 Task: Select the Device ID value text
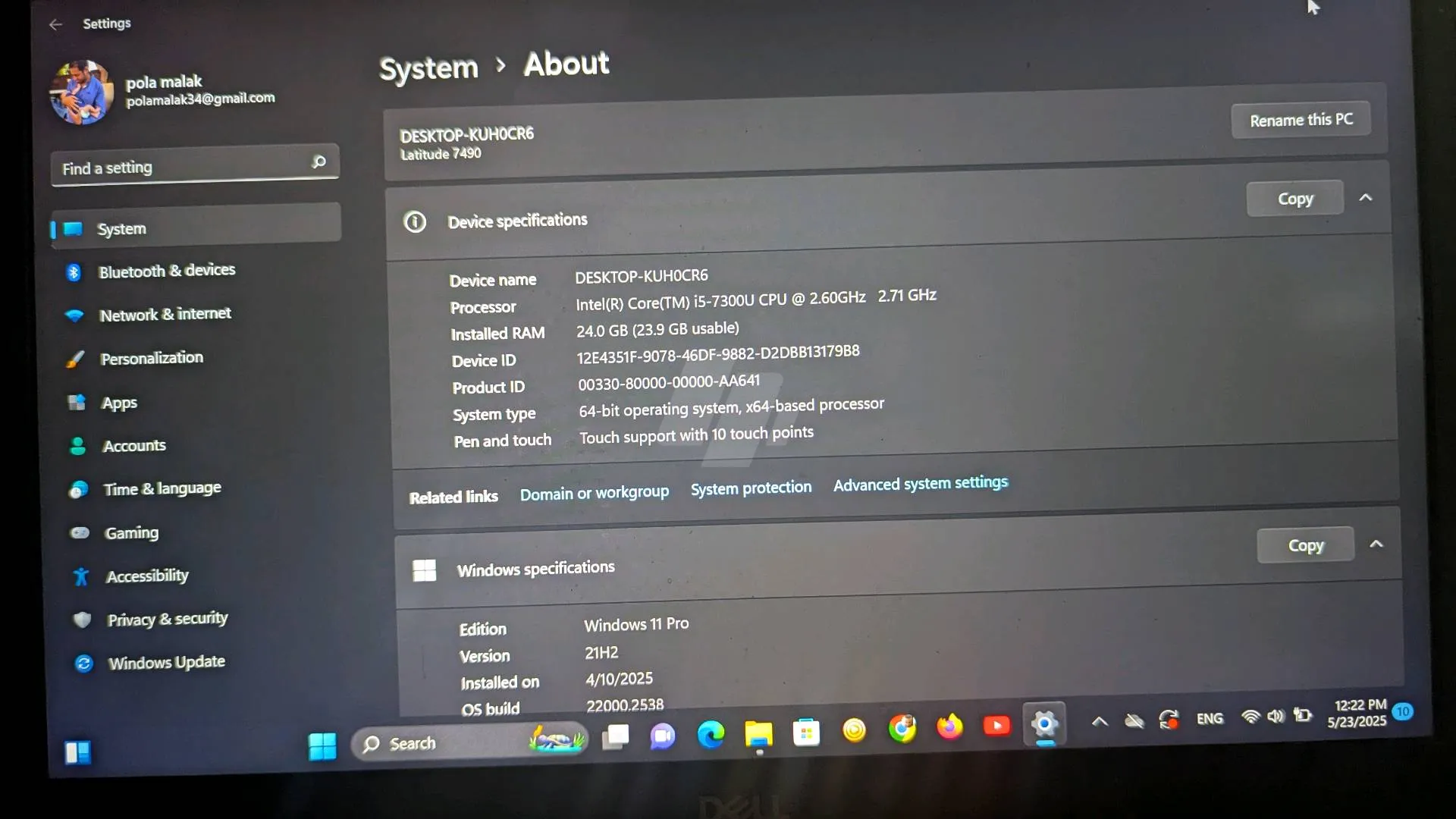click(x=718, y=354)
